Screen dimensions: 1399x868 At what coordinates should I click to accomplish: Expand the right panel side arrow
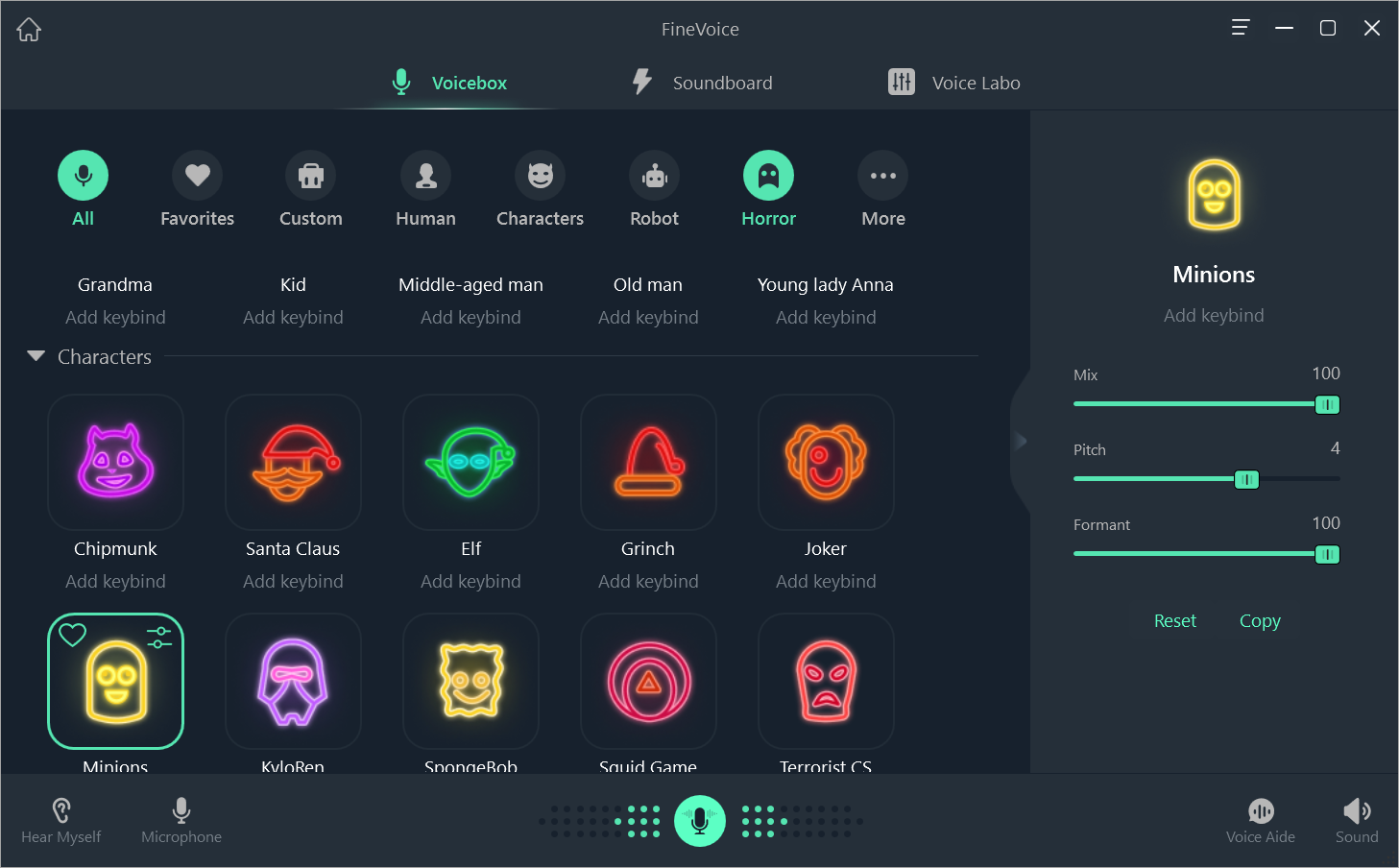click(1021, 441)
